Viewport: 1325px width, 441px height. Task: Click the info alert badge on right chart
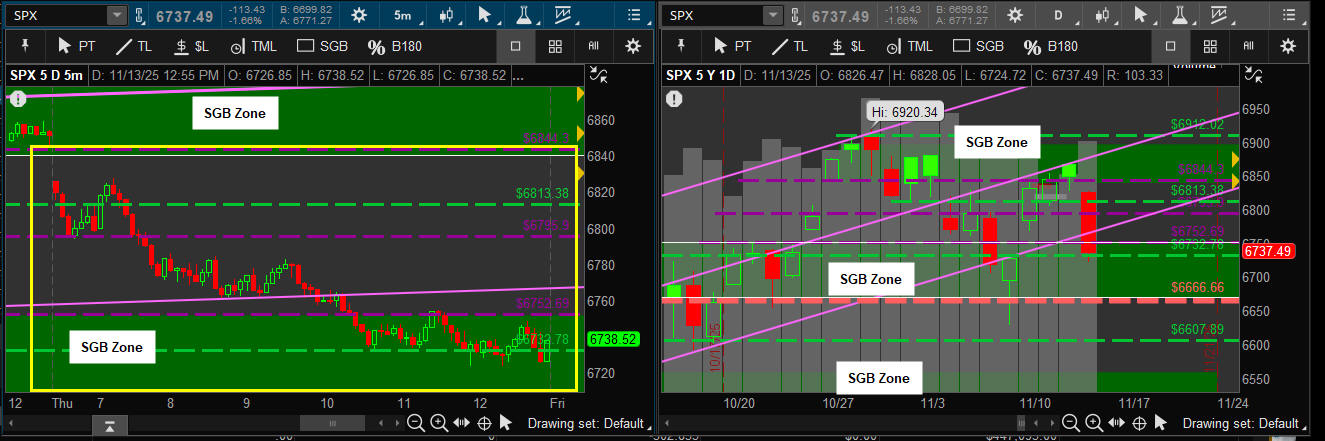tap(674, 98)
